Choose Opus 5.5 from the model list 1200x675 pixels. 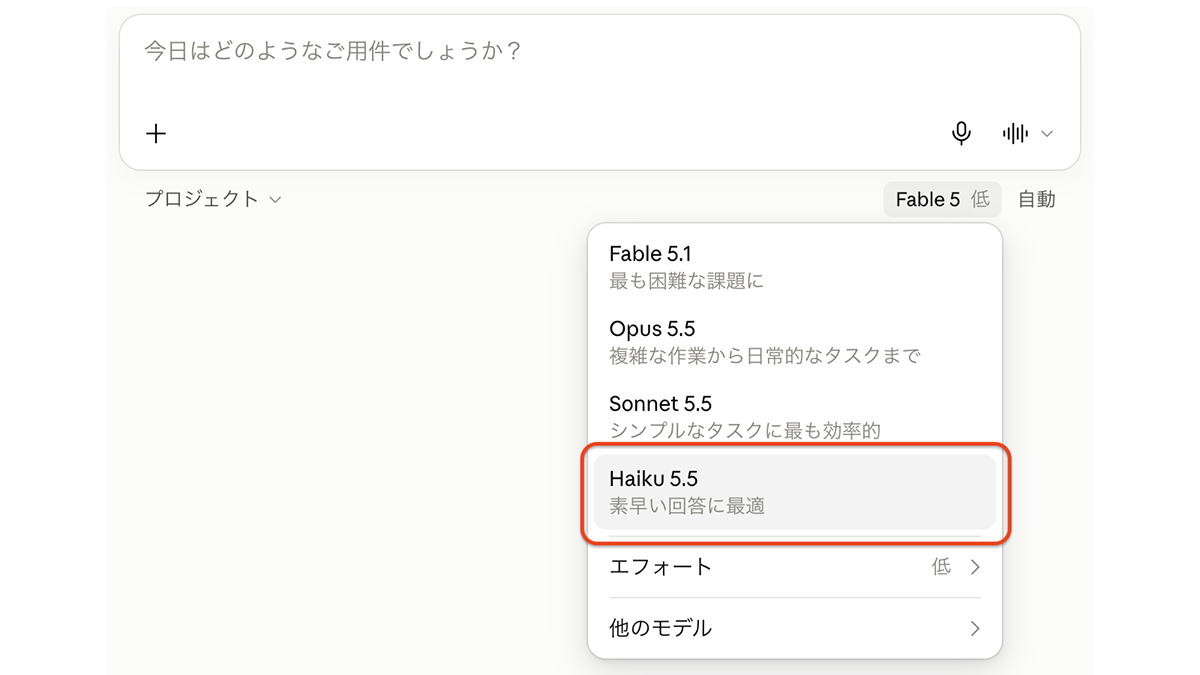click(795, 342)
